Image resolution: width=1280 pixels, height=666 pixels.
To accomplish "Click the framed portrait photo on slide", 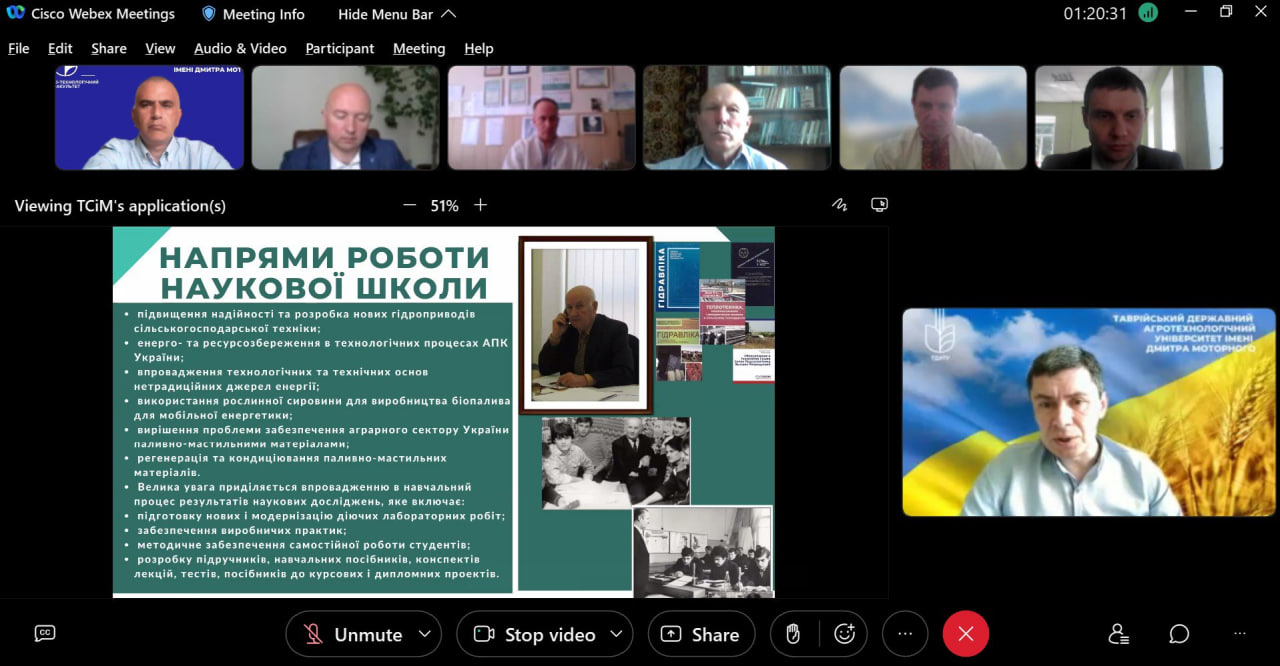I will point(586,325).
